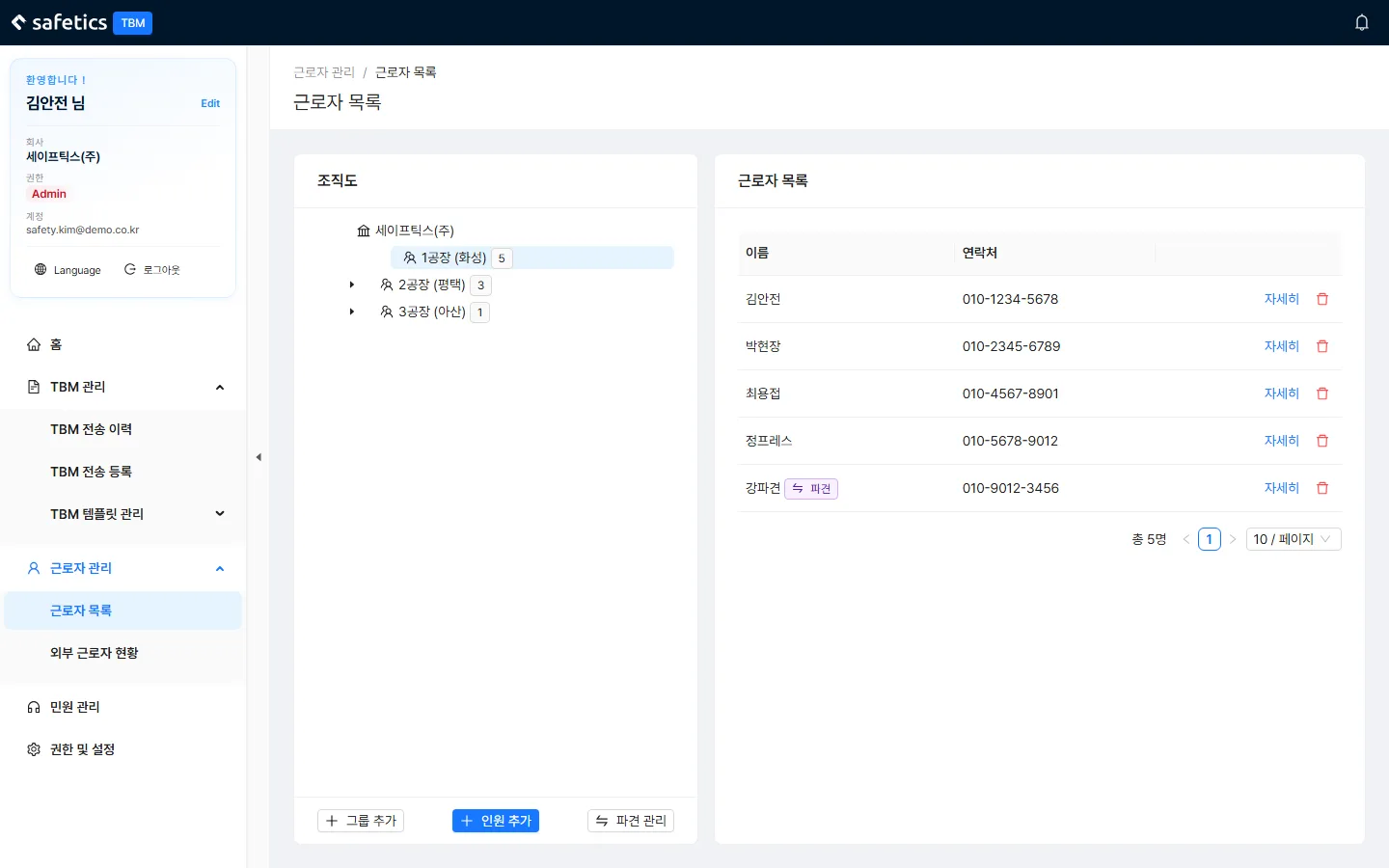Screen dimensions: 1389x868
Task: Open TBM 전송 등록 menu item
Action: pos(123,472)
